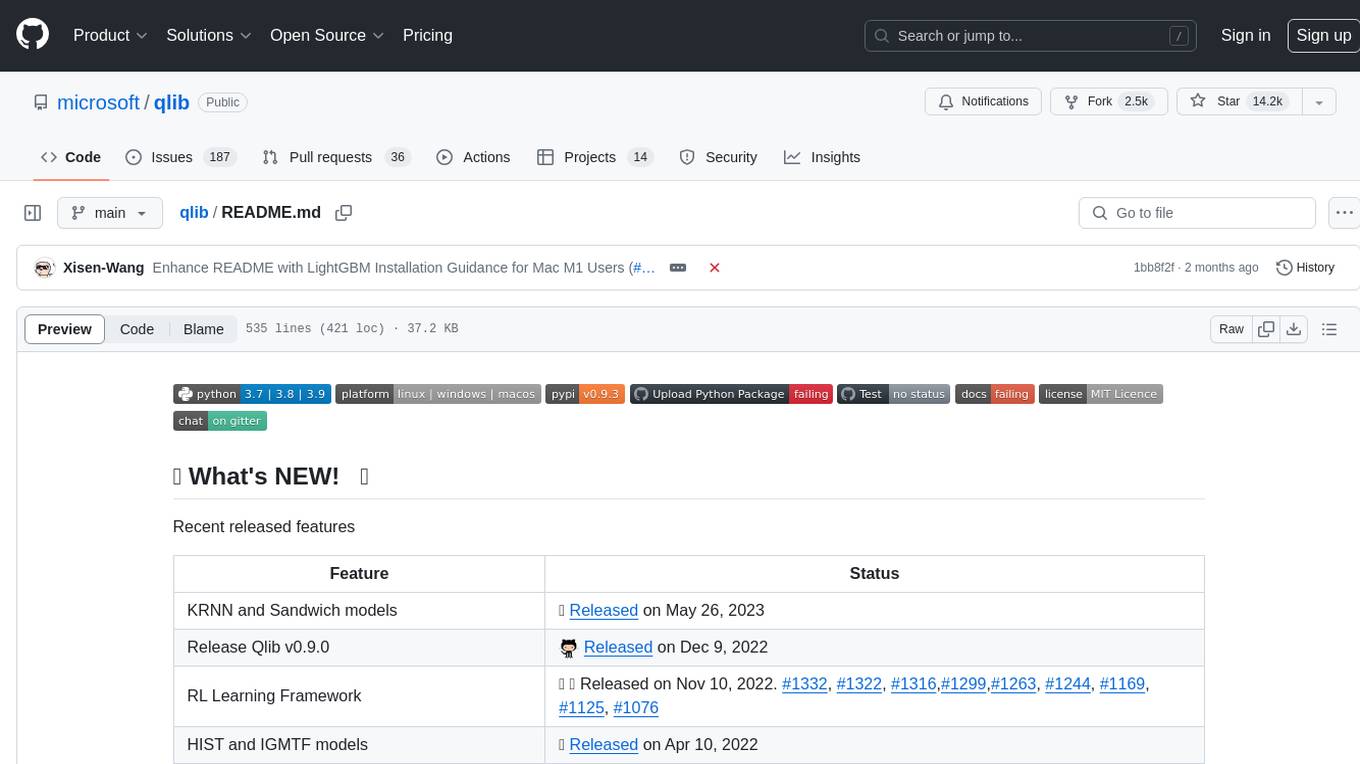
Task: Copy raw file contents
Action: click(1267, 329)
